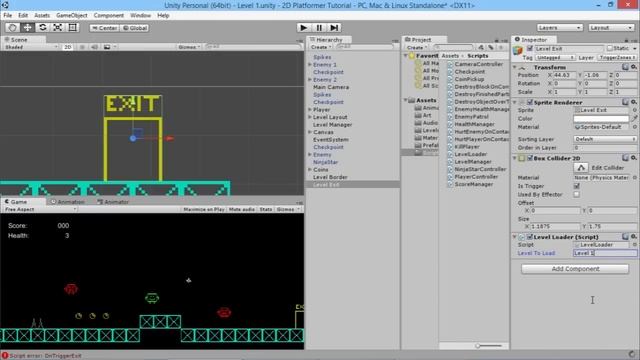Screen dimensions: 640x360
Task: Select the KillPlayer script
Action: point(467,147)
